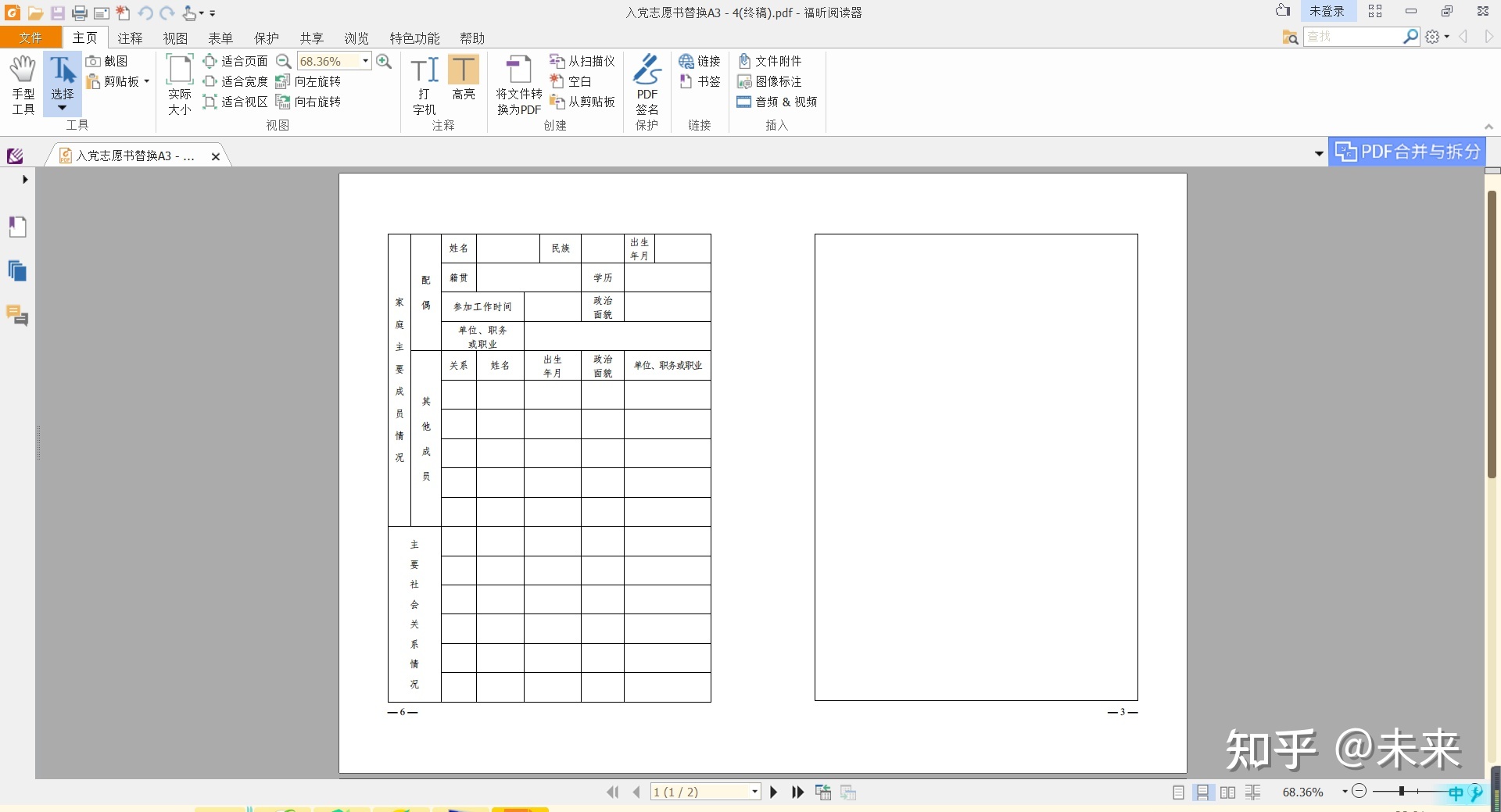Activate the Select text tool (选择)
Viewport: 1501px width, 812px height.
[x=63, y=84]
